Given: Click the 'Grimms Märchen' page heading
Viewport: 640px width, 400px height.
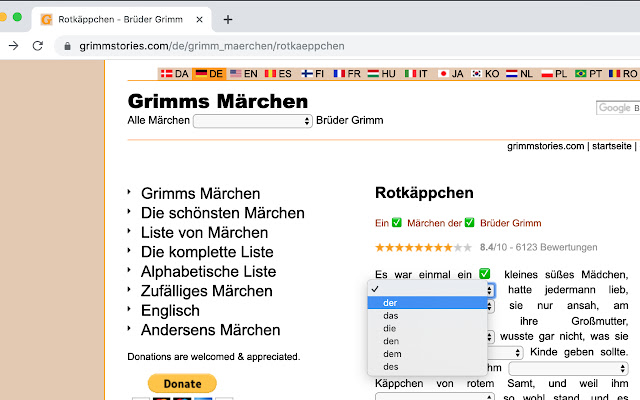Looking at the screenshot, I should pyautogui.click(x=218, y=102).
